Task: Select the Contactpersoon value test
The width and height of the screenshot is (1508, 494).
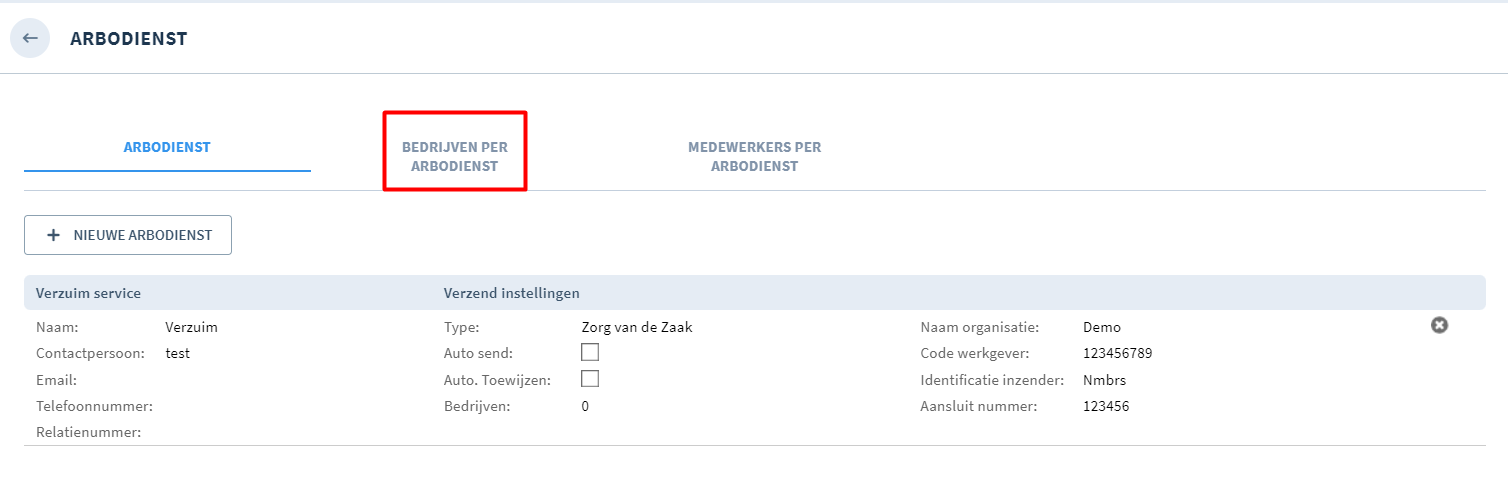Action: click(177, 353)
